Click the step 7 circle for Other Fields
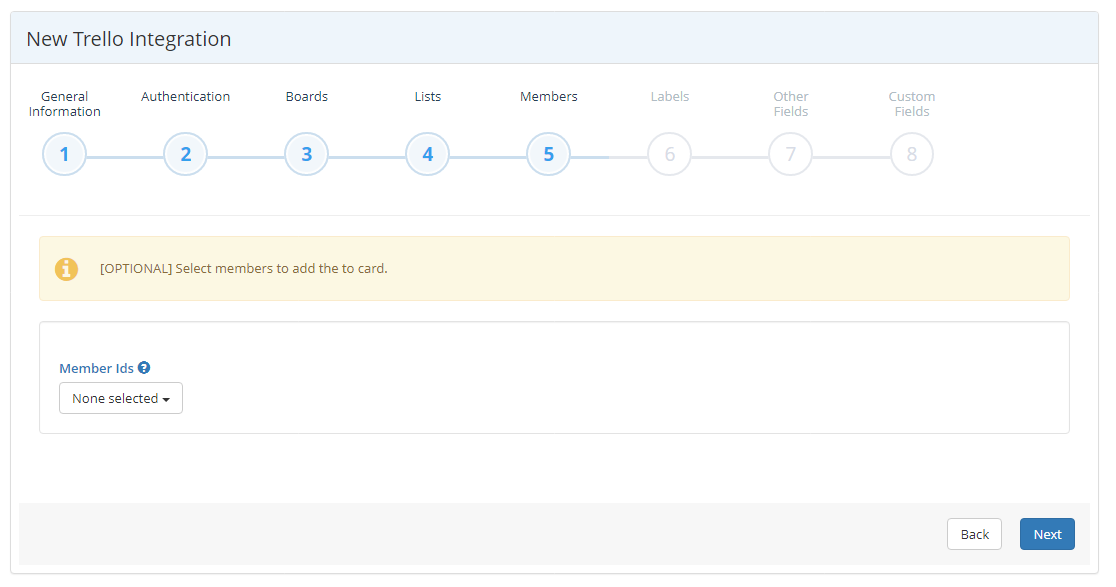1116x587 pixels. [790, 154]
